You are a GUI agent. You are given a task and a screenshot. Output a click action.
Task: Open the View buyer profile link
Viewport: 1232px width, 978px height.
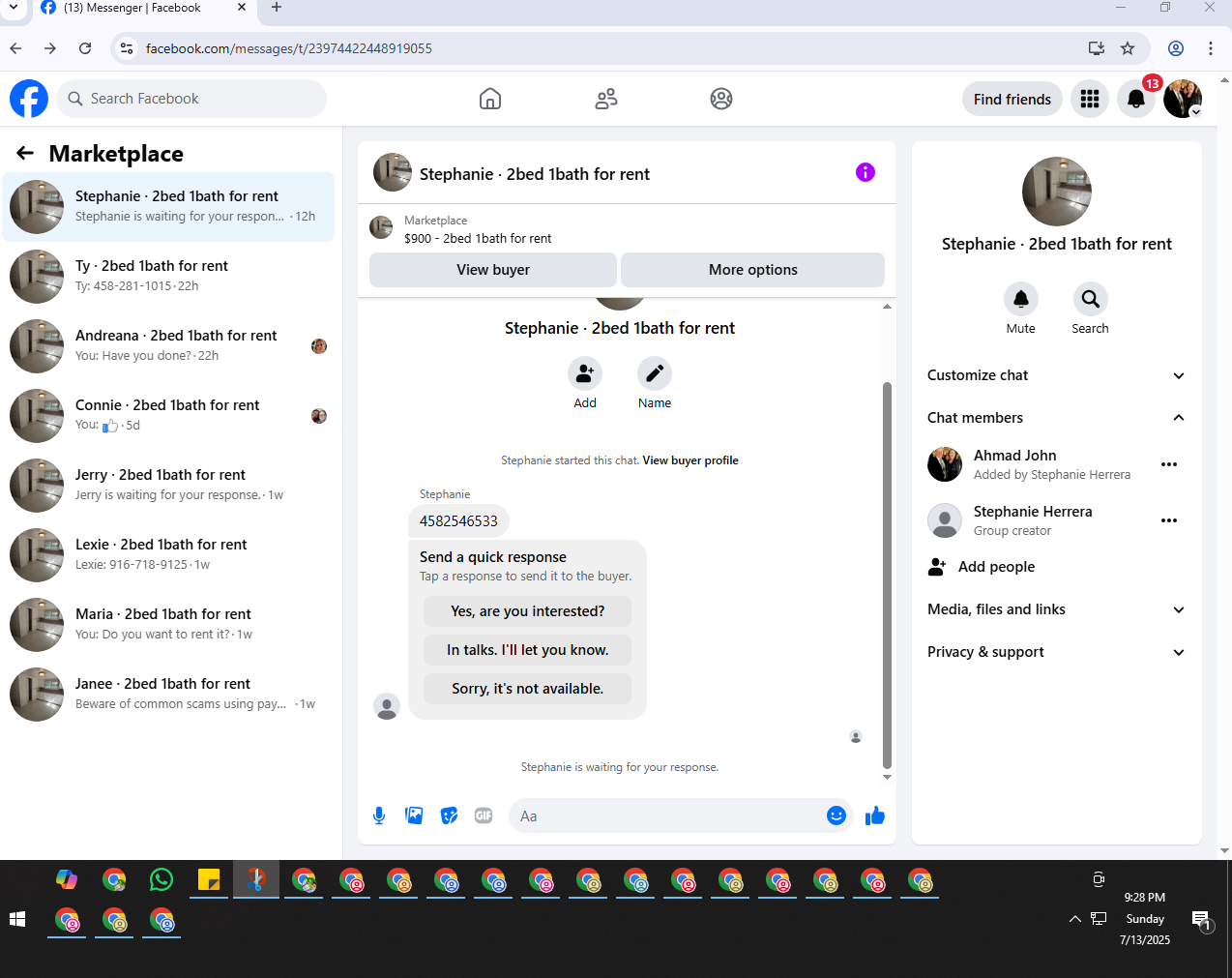(690, 460)
